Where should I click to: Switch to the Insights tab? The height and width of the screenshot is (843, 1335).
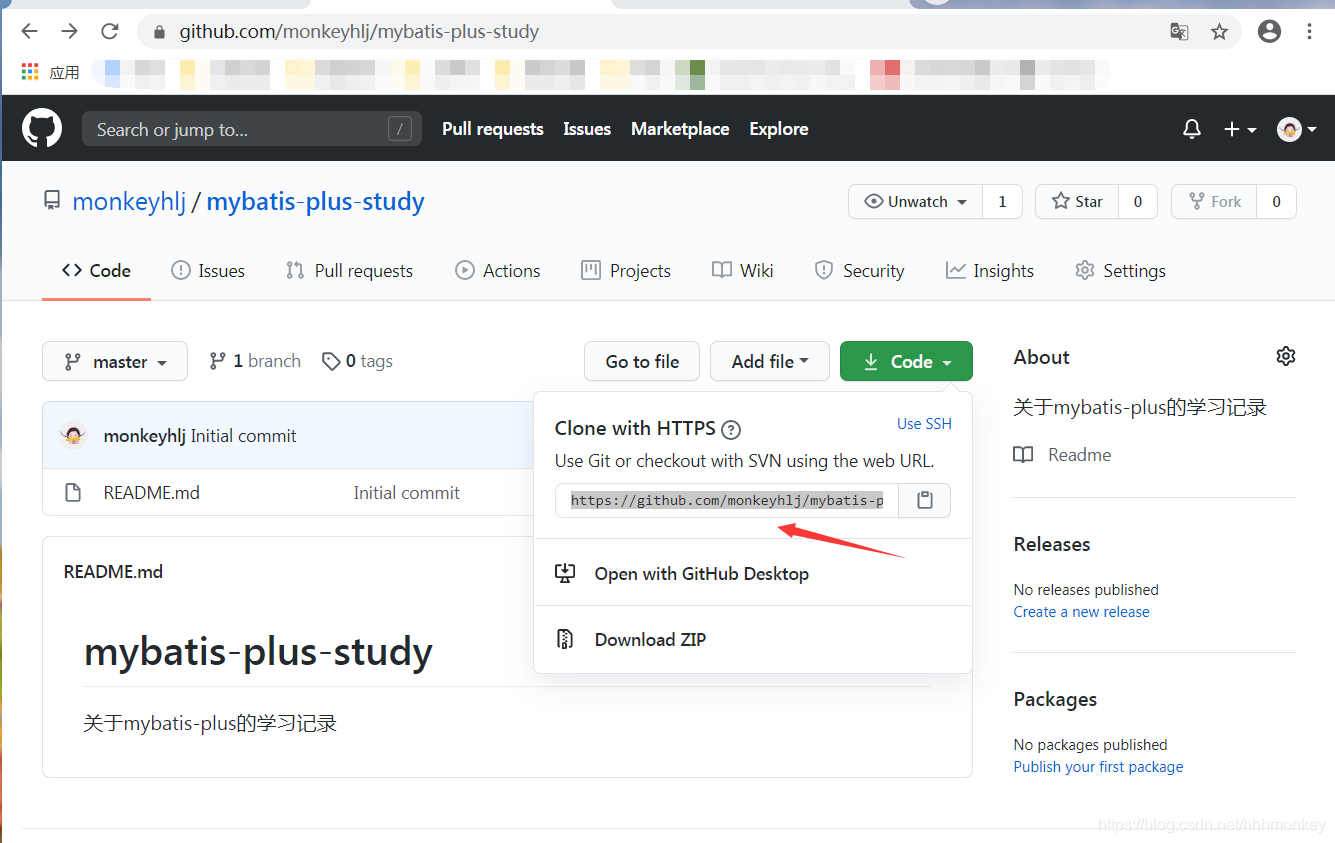tap(990, 271)
